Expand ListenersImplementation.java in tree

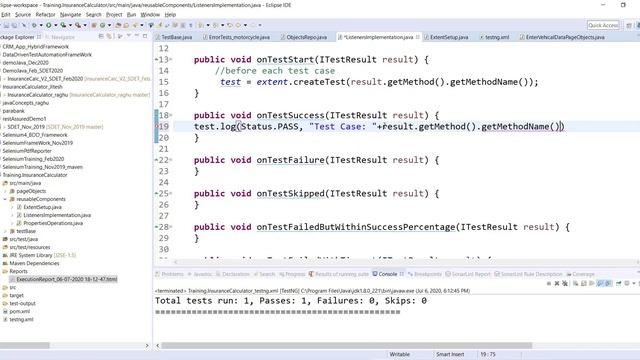coord(12,215)
